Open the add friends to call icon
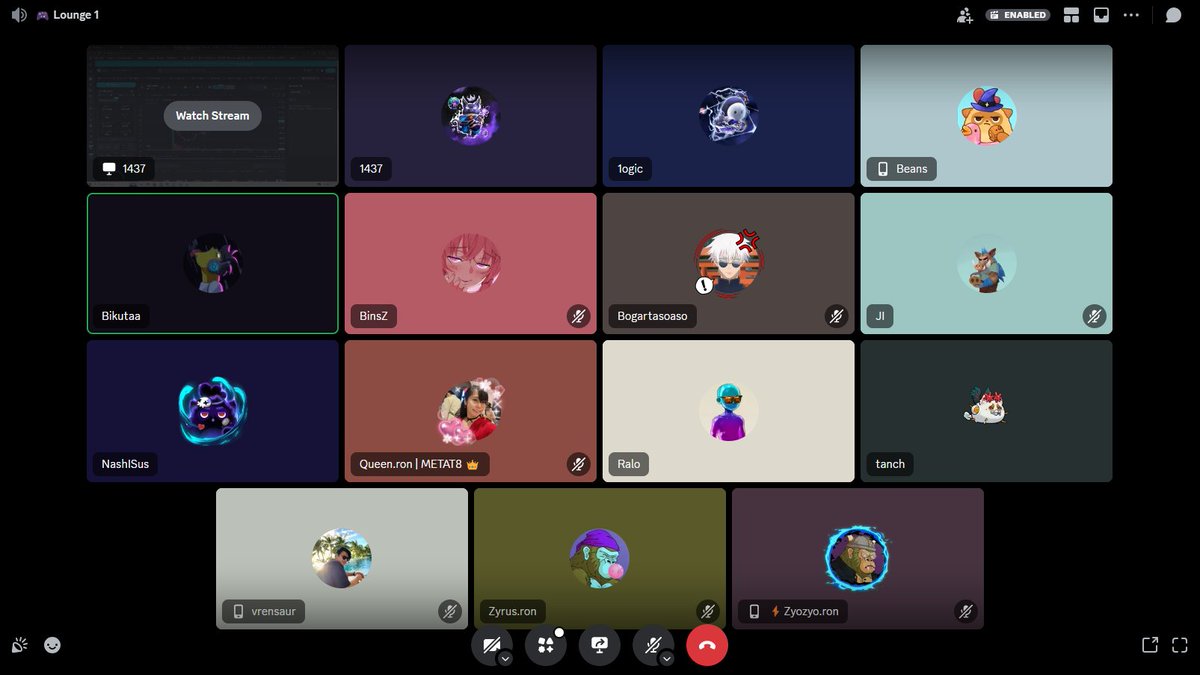The image size is (1200, 675). point(964,15)
